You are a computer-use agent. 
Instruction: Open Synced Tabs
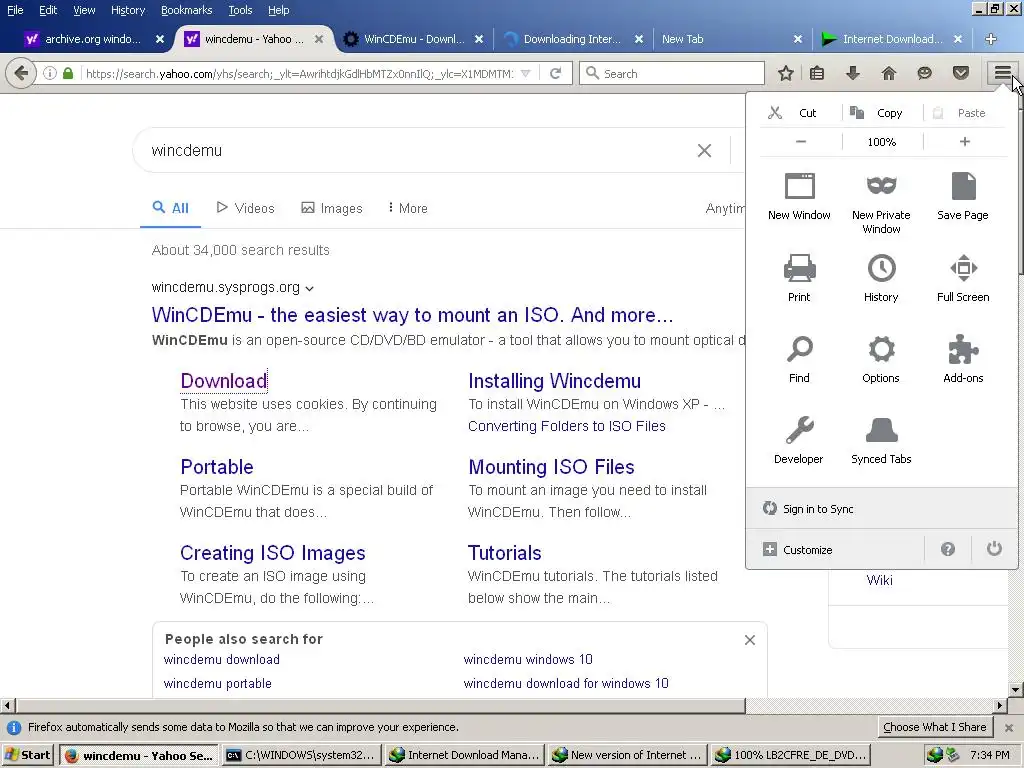(881, 440)
